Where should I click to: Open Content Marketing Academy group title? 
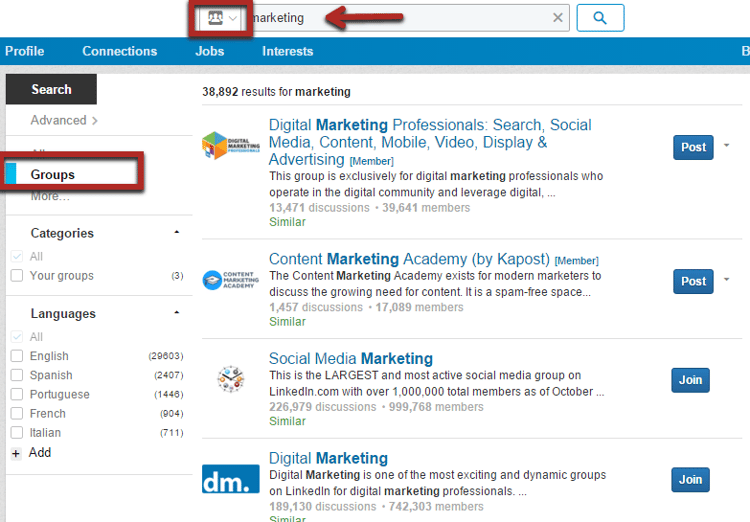(x=409, y=259)
